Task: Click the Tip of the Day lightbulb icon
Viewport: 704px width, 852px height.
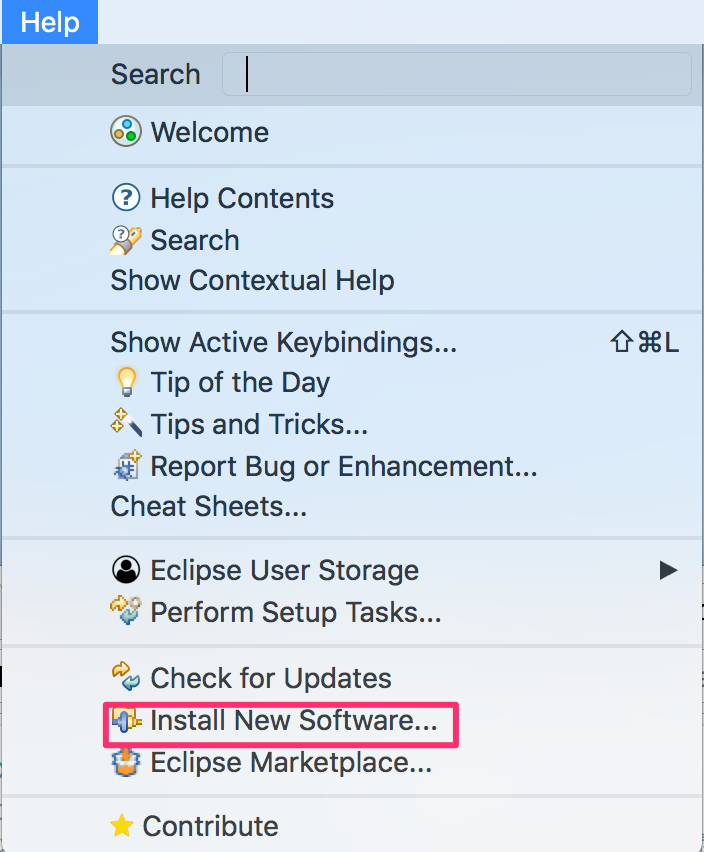Action: [127, 381]
